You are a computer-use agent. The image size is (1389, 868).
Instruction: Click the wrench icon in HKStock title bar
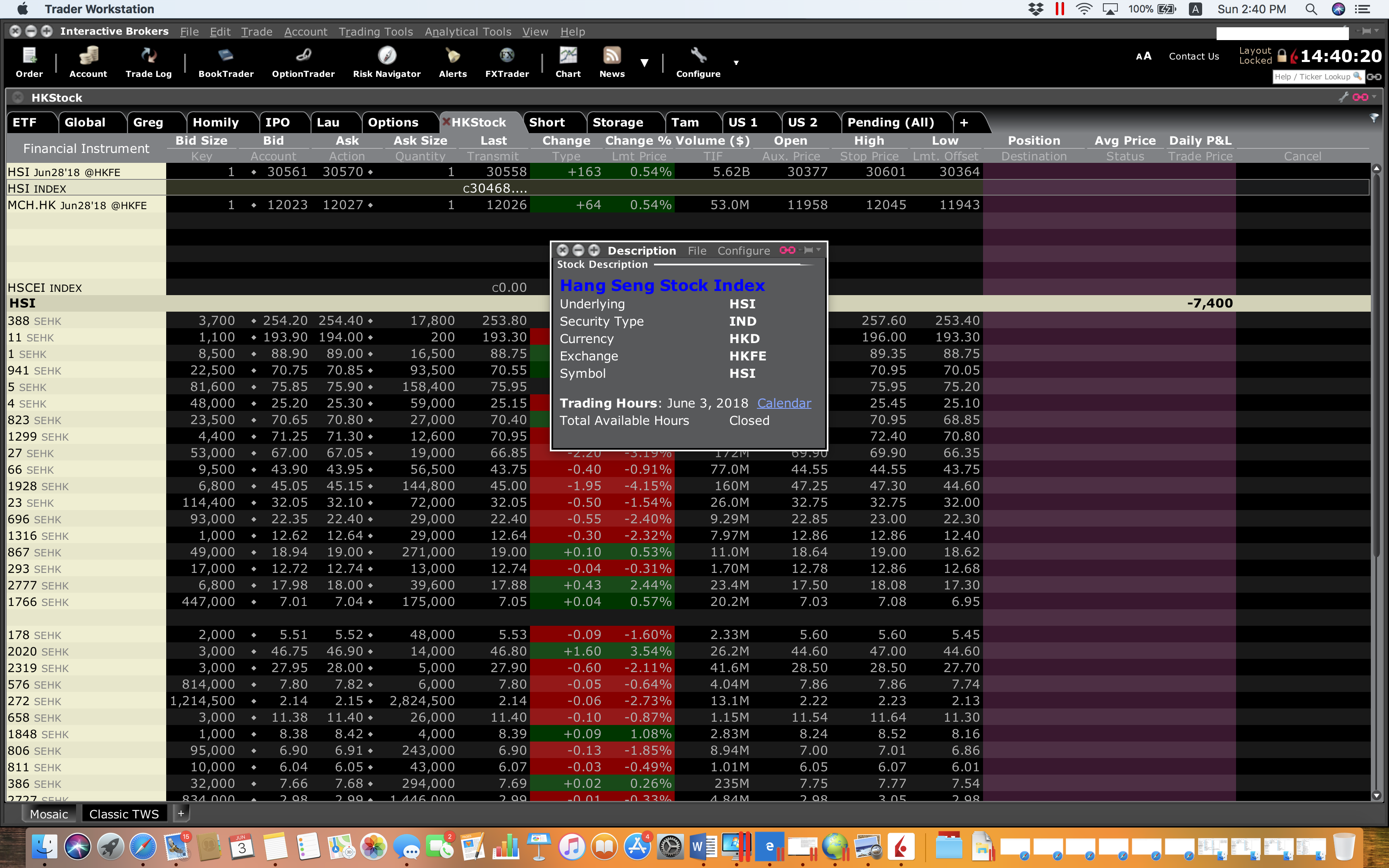point(1343,97)
